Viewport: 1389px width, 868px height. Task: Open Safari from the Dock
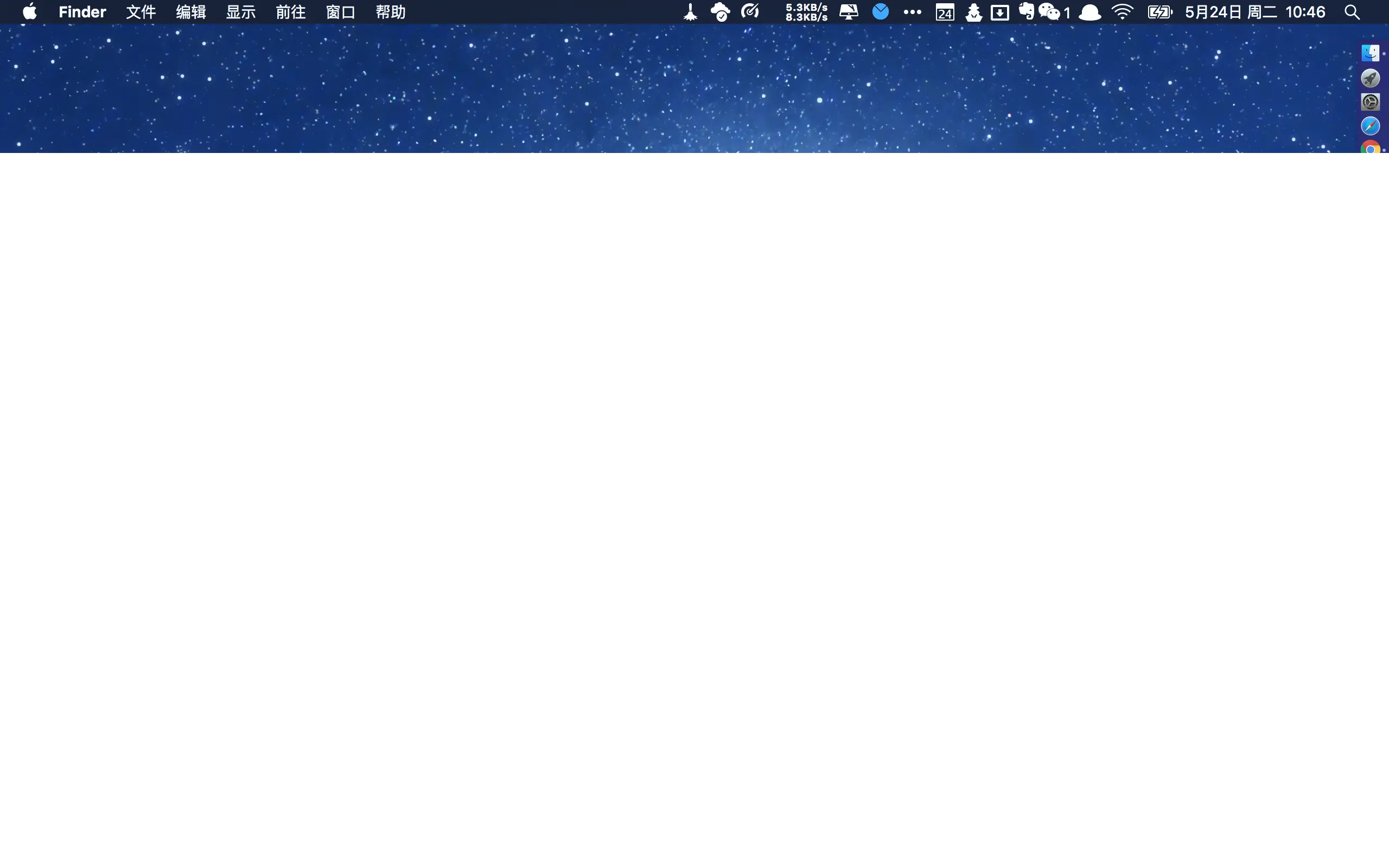(x=1370, y=126)
